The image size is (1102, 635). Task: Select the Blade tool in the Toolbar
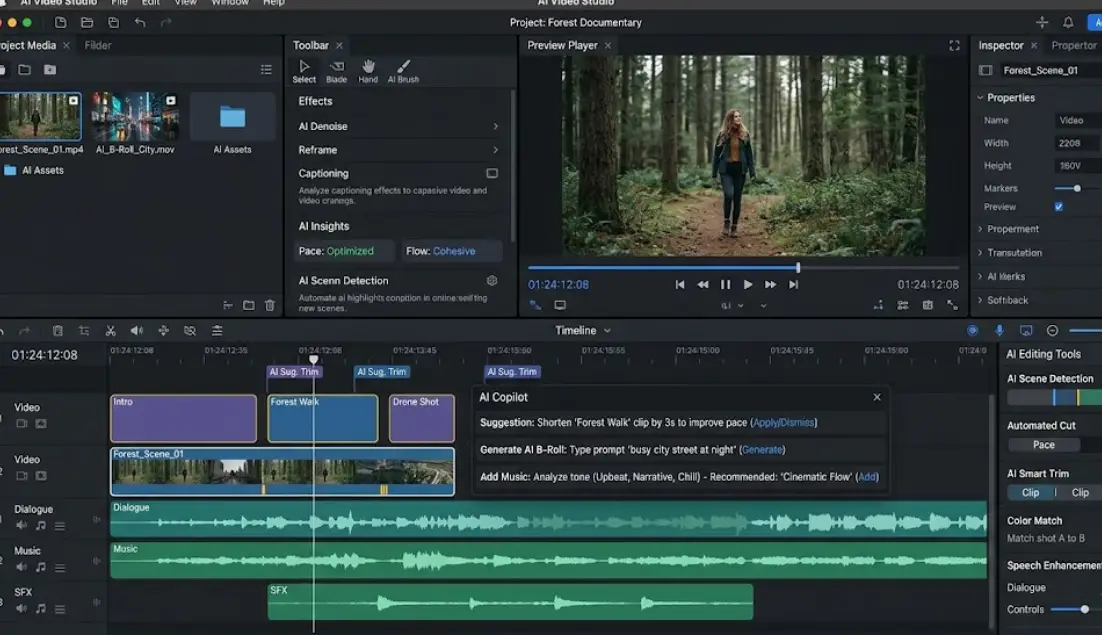coord(337,70)
